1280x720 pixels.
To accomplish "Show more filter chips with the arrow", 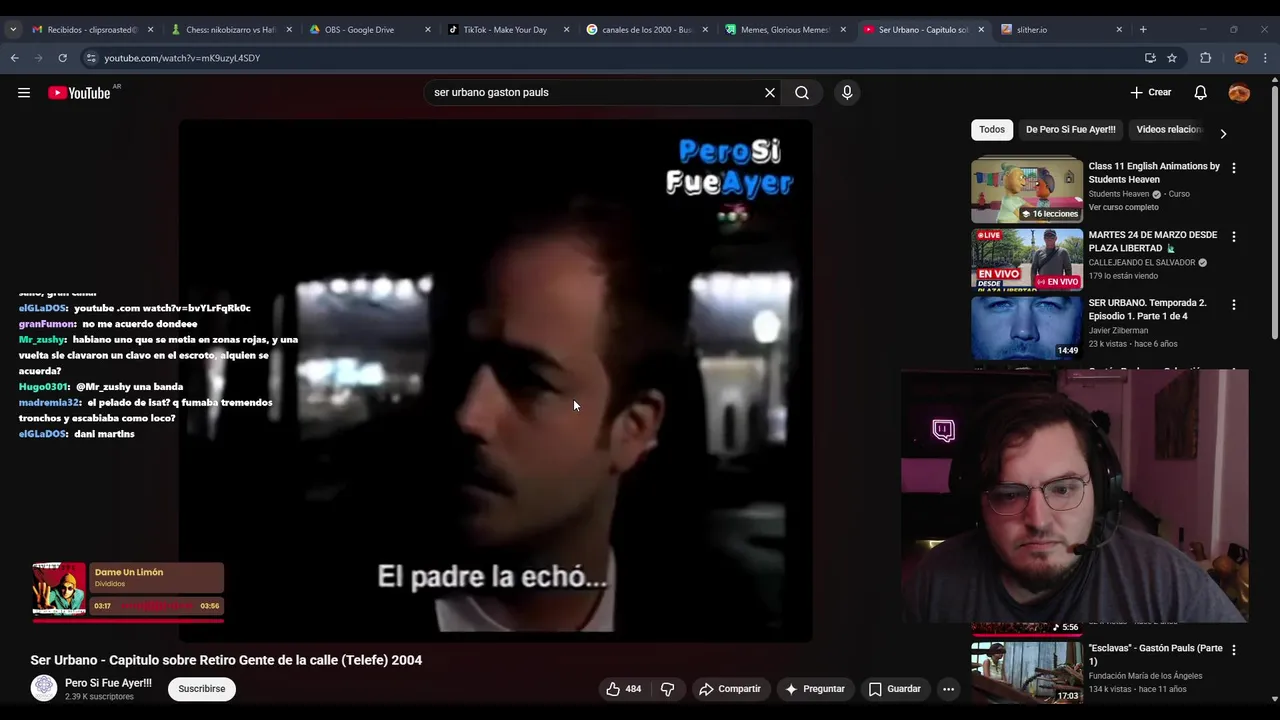I will [1223, 133].
